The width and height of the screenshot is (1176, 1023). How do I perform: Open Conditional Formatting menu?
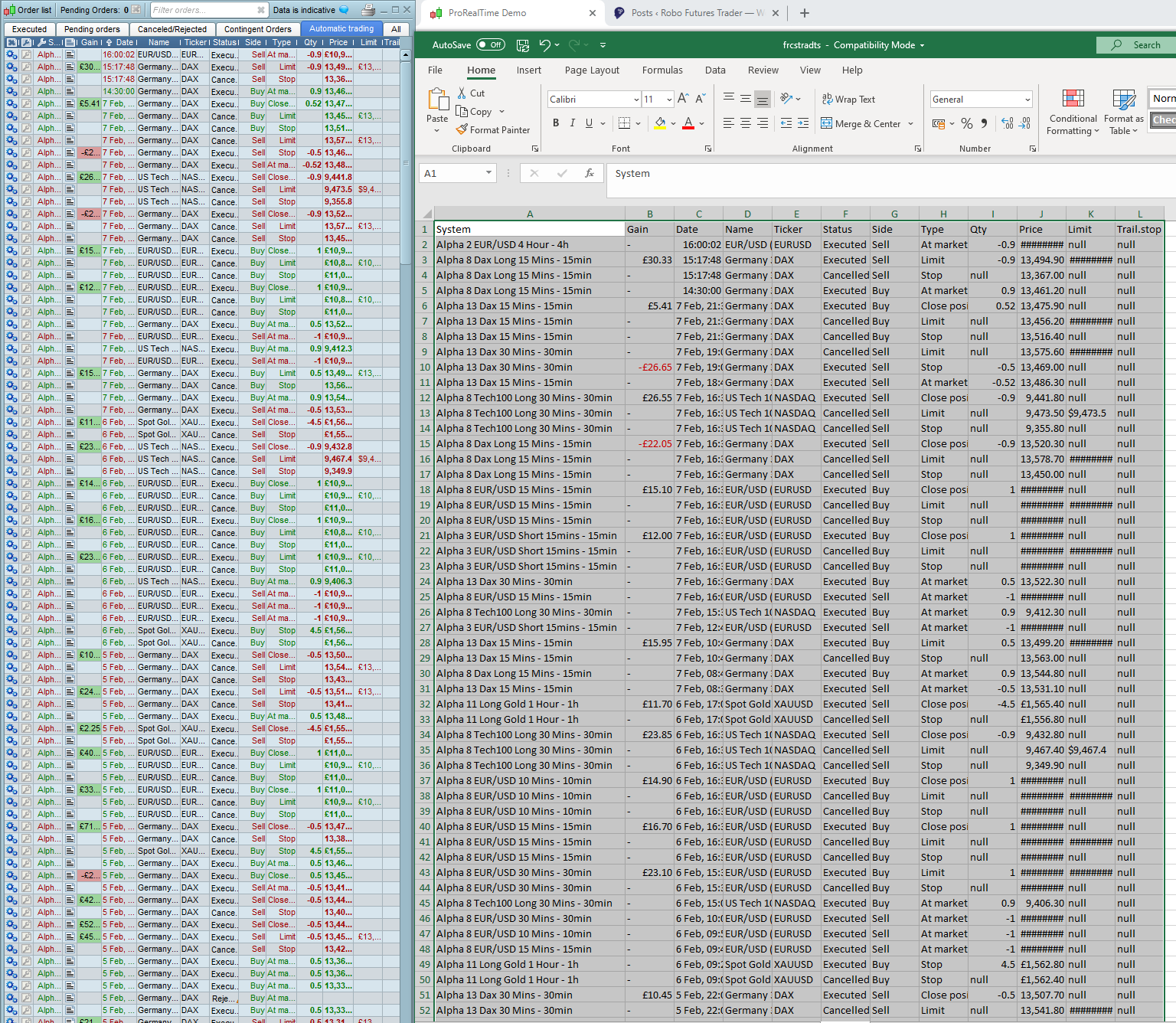coord(1073,112)
